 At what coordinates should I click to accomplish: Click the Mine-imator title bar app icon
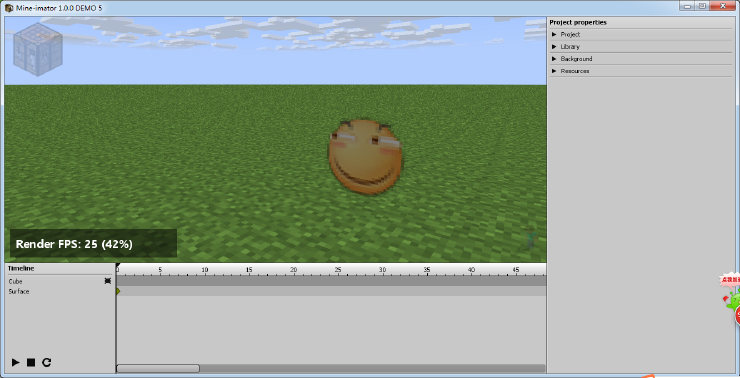(9, 8)
